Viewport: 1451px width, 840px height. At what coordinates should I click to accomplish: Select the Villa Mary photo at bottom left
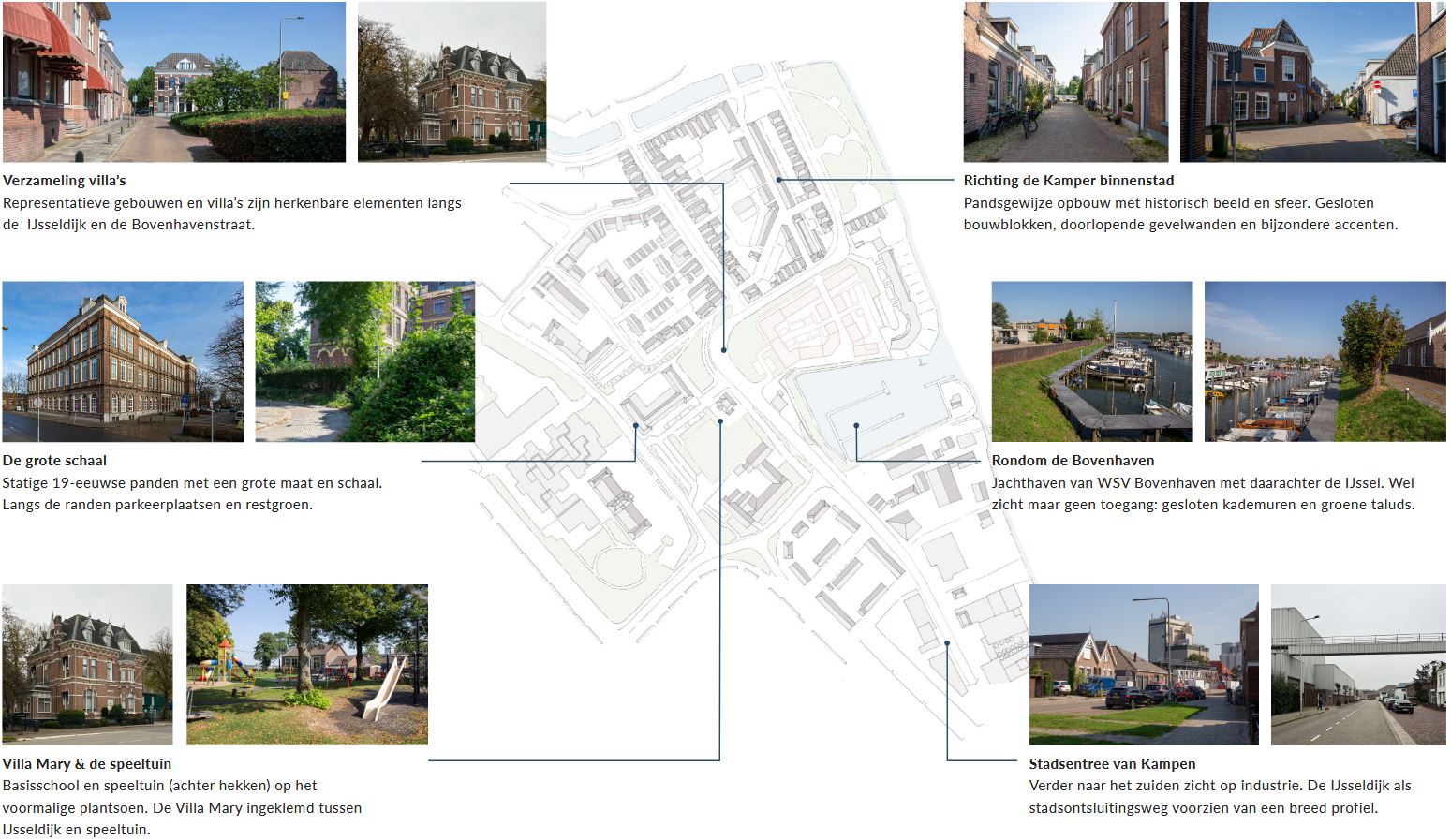tap(87, 665)
